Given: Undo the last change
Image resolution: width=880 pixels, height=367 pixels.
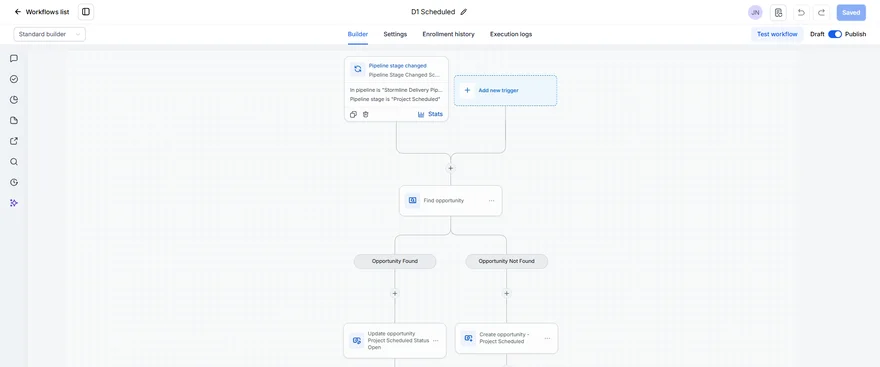Looking at the screenshot, I should coord(801,12).
